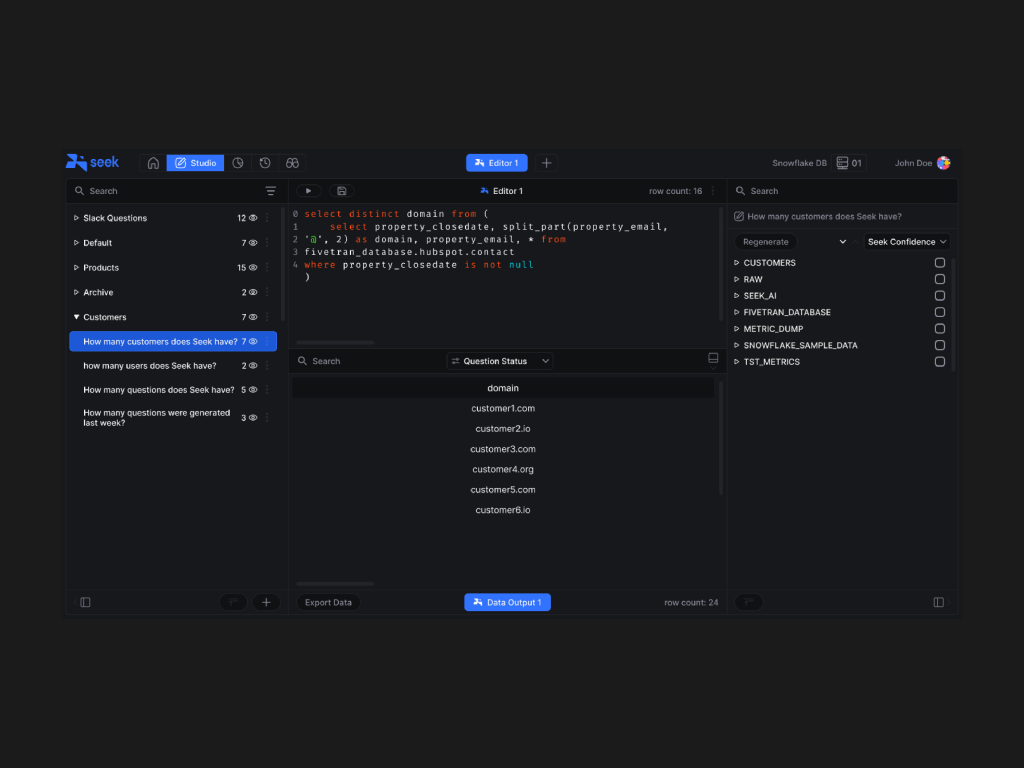
Task: Click the editor horizontal scrollbar
Action: pyautogui.click(x=335, y=342)
